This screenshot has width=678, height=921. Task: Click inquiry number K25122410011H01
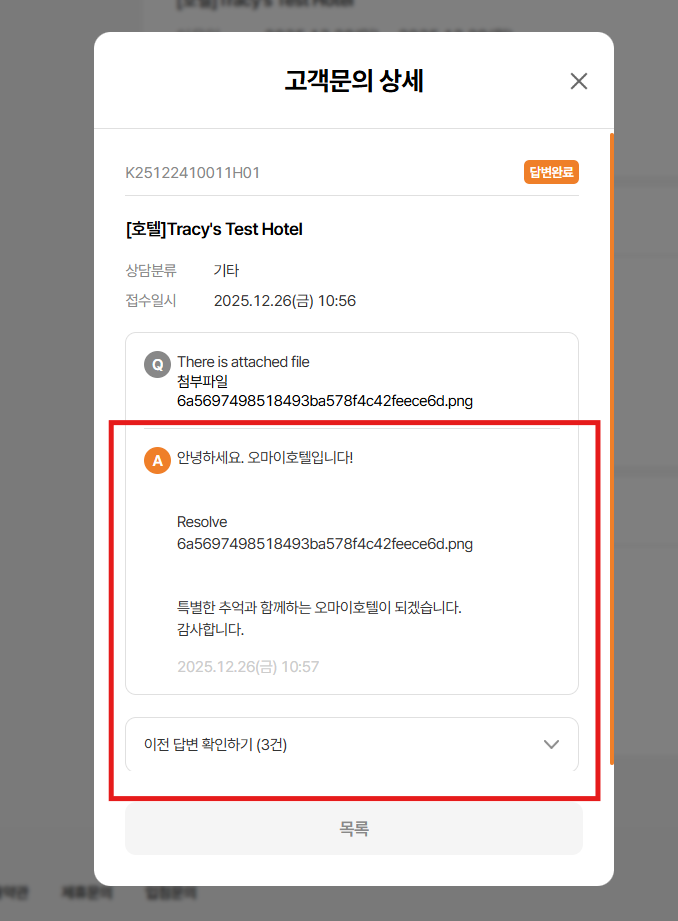192,173
